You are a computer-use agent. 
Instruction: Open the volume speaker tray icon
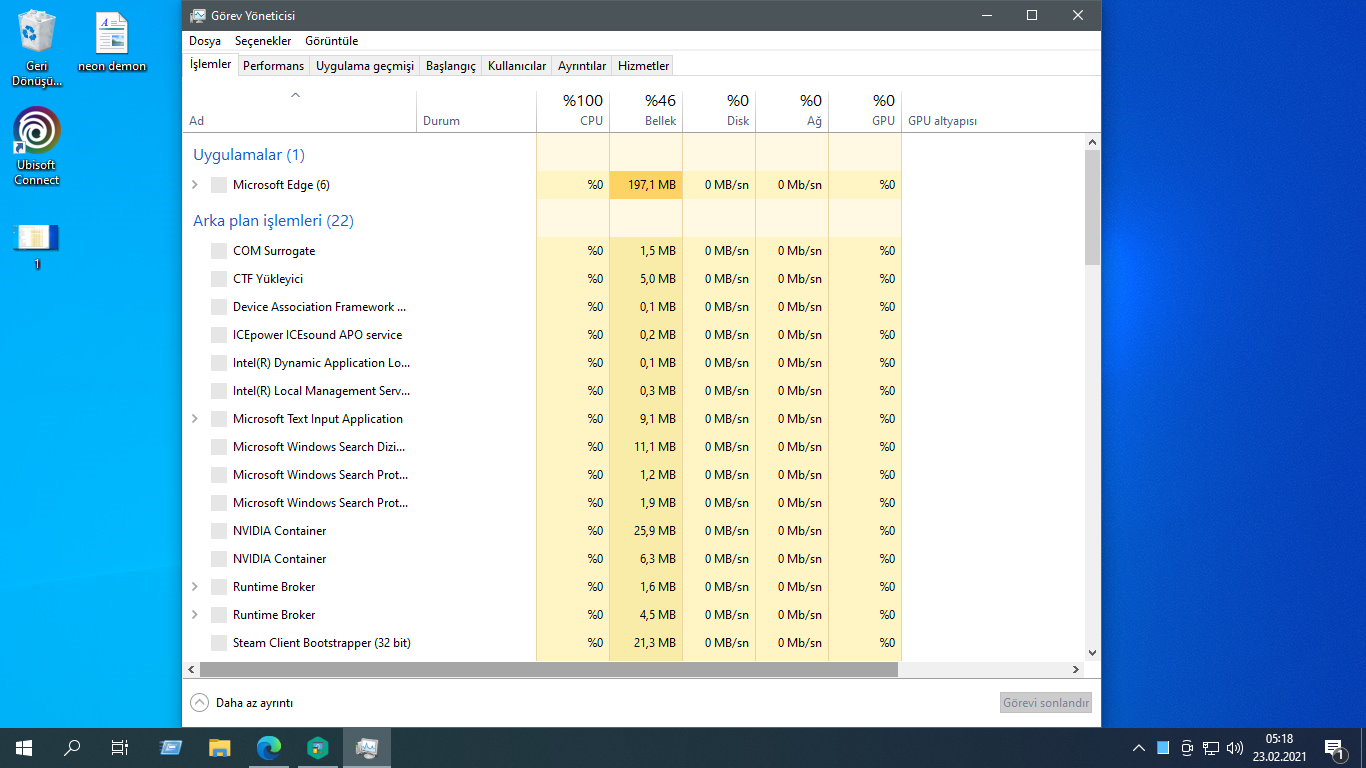click(1235, 747)
